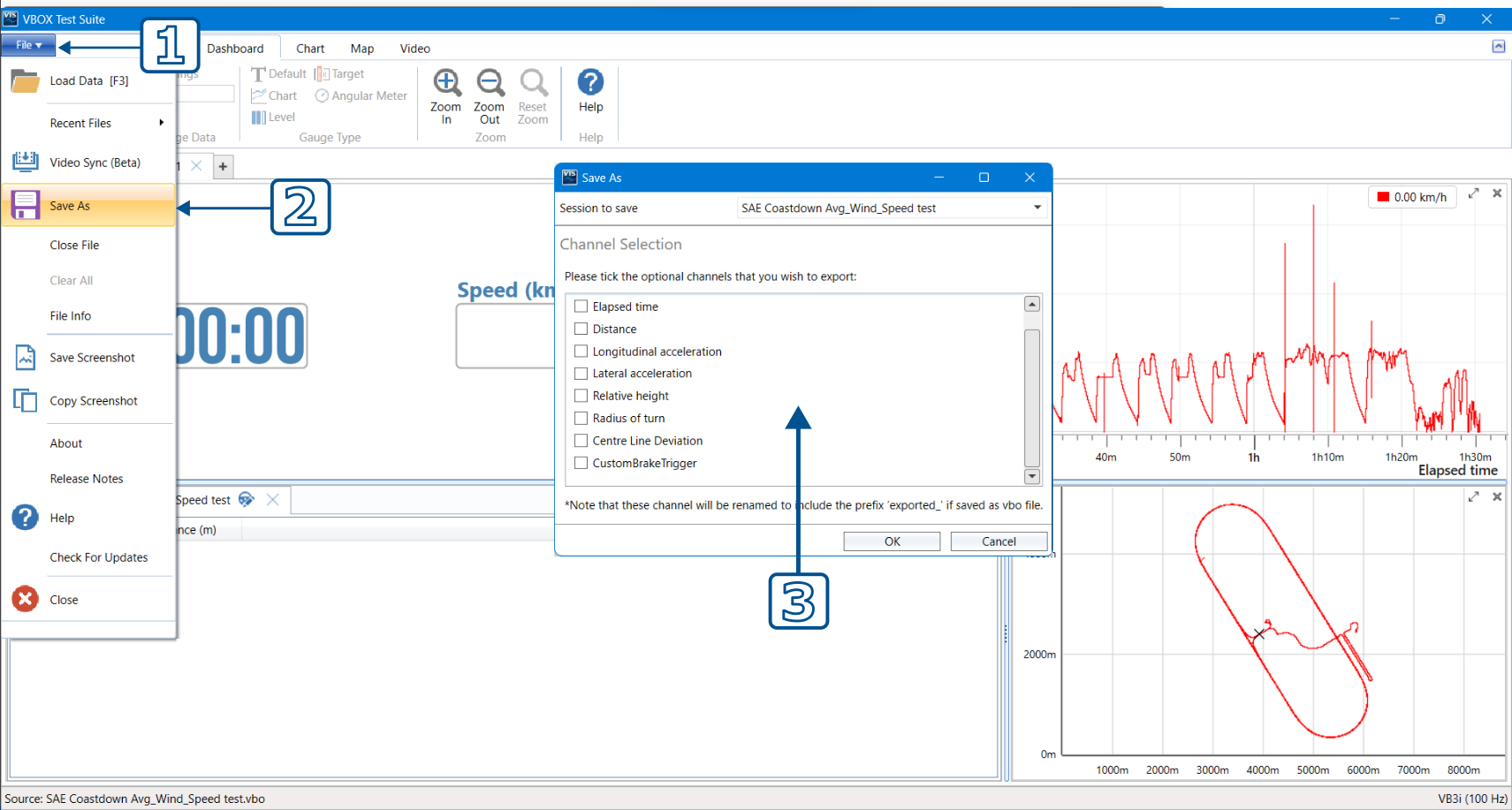Open the Video ribbon tab
1512x810 pixels.
pyautogui.click(x=414, y=49)
